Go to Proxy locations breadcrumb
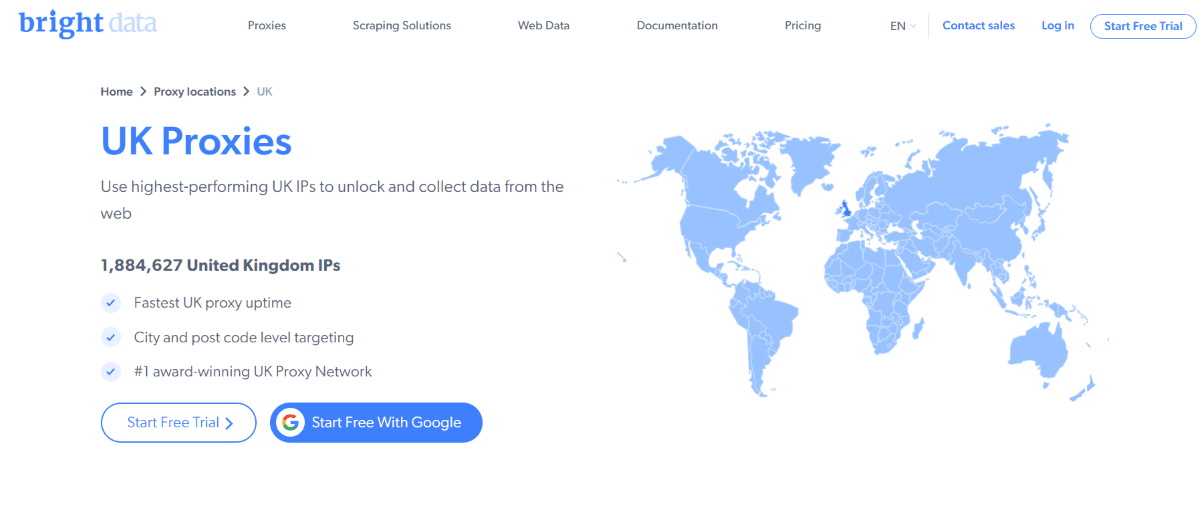 (195, 92)
